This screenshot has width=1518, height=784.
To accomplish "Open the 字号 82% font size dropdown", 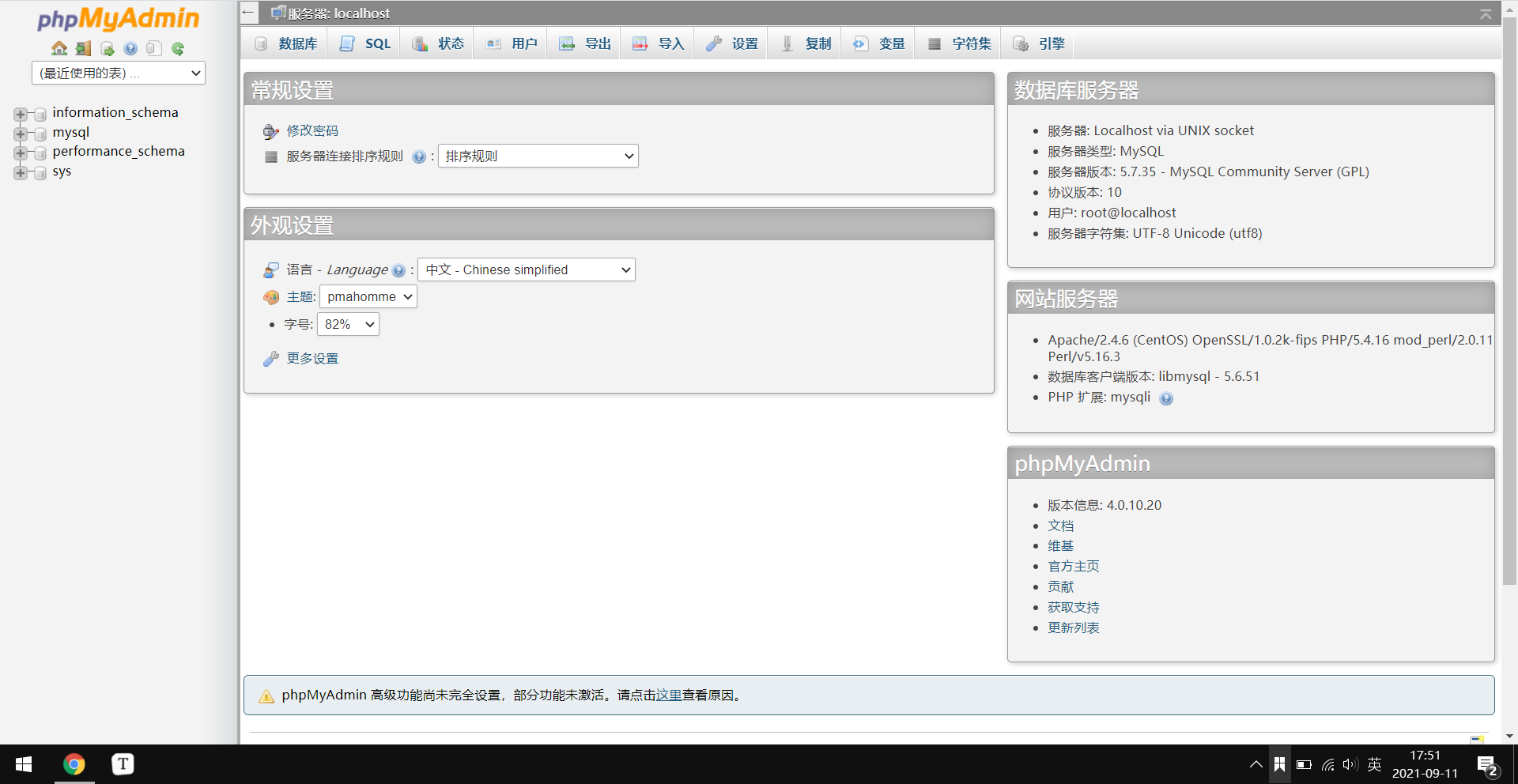I will pyautogui.click(x=348, y=324).
